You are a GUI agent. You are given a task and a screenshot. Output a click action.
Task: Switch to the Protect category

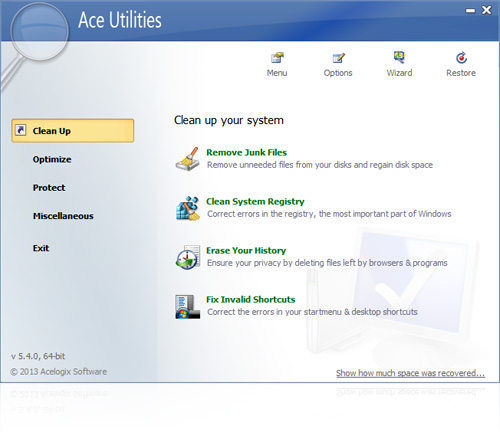point(49,188)
